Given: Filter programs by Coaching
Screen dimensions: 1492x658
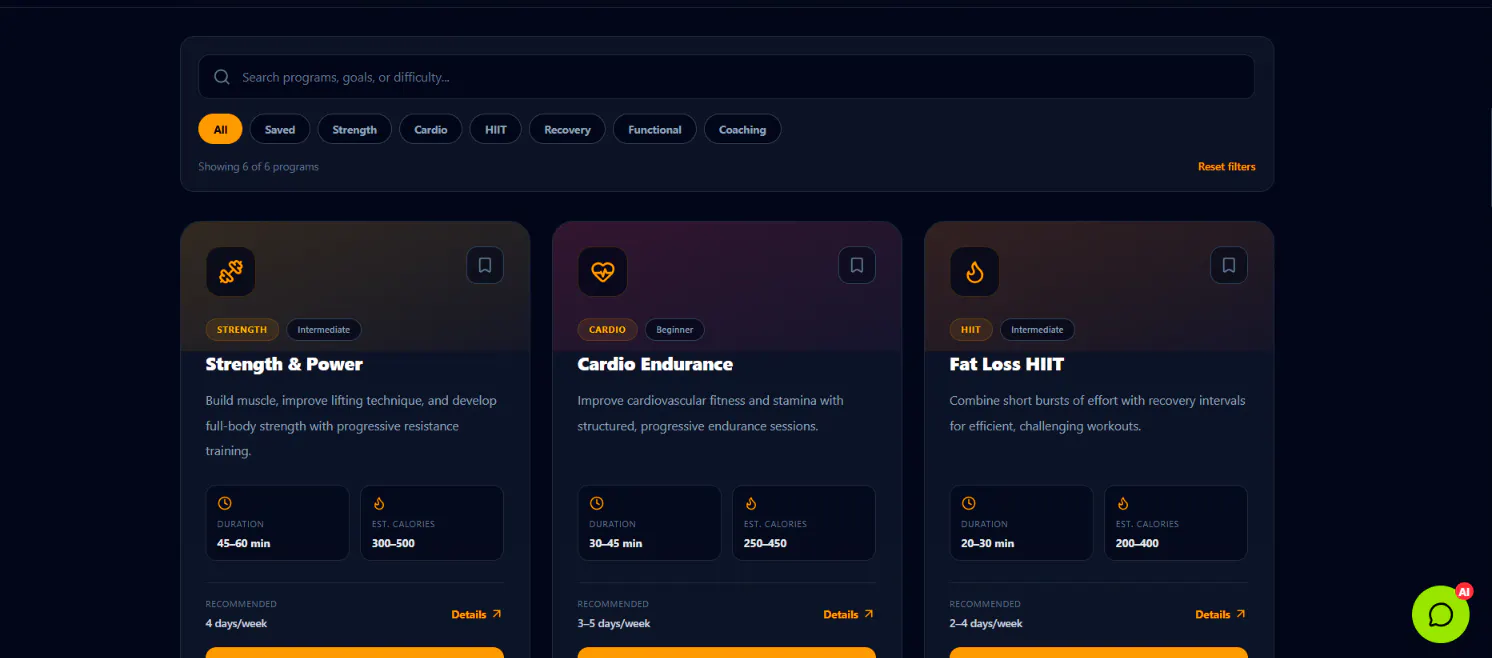Looking at the screenshot, I should click(743, 129).
